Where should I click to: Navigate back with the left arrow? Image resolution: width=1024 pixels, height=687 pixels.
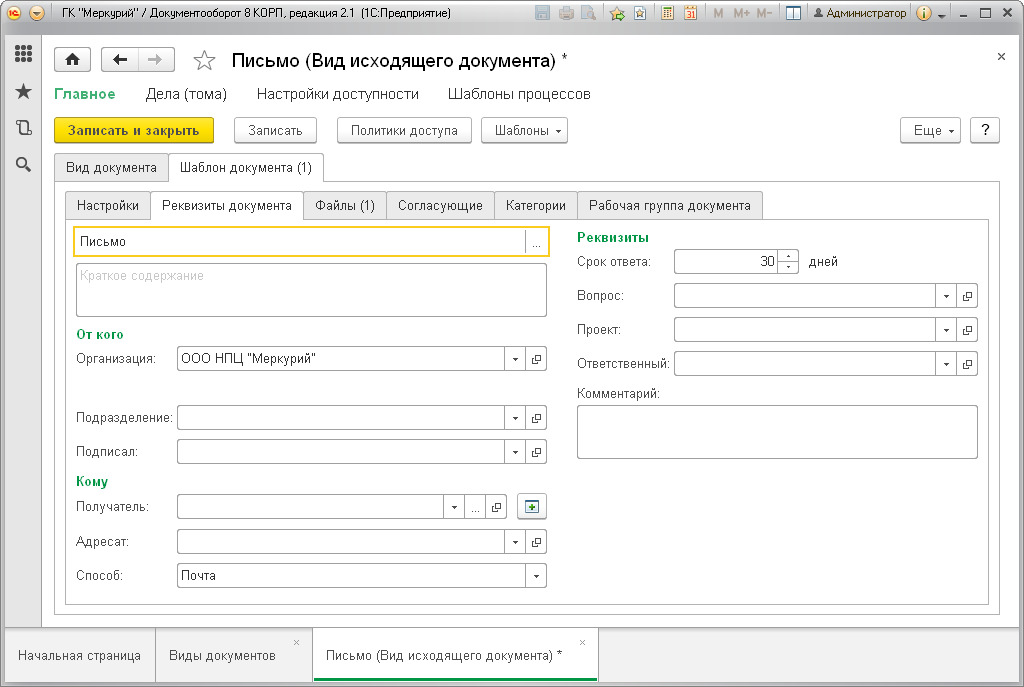coord(120,60)
